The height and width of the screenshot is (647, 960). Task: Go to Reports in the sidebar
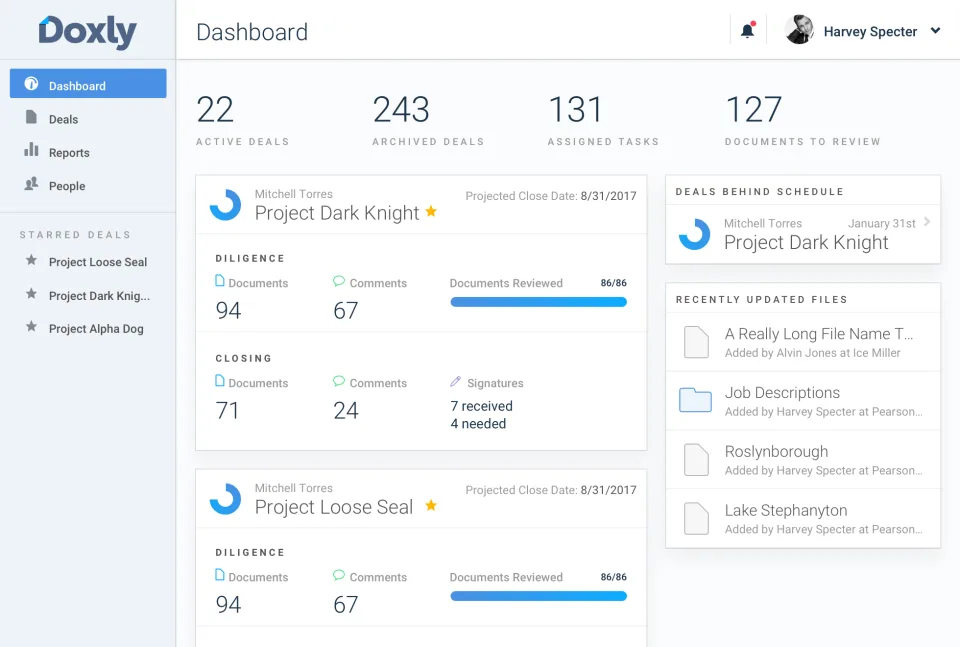click(69, 152)
